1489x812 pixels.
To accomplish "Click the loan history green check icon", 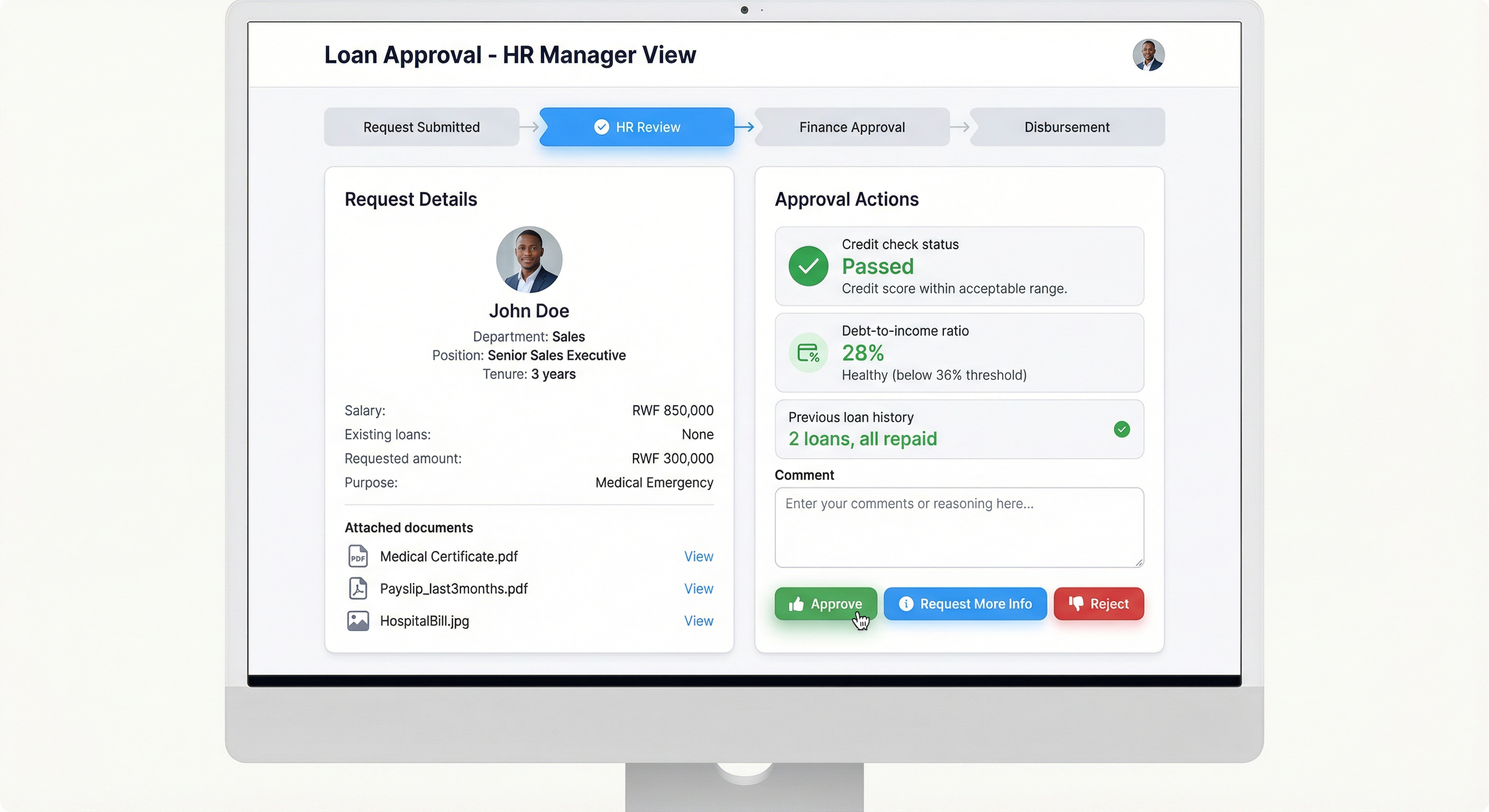I will pyautogui.click(x=1122, y=429).
